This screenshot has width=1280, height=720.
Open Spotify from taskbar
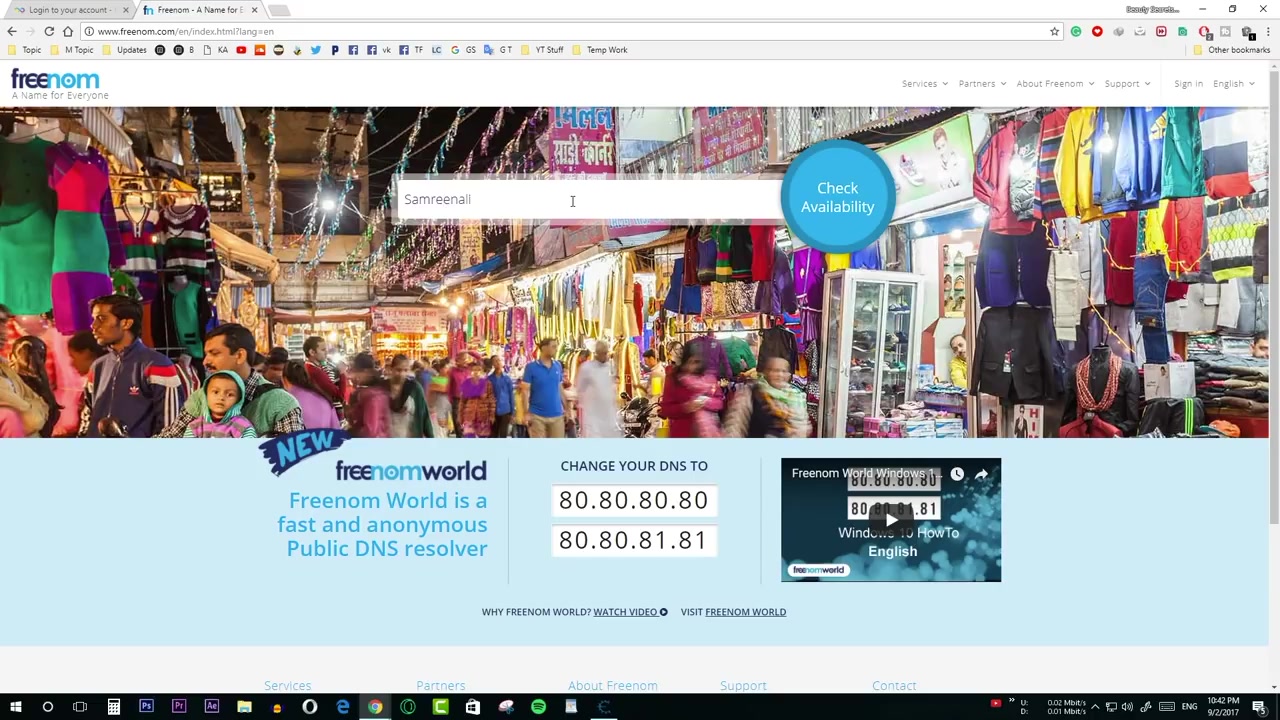point(538,707)
